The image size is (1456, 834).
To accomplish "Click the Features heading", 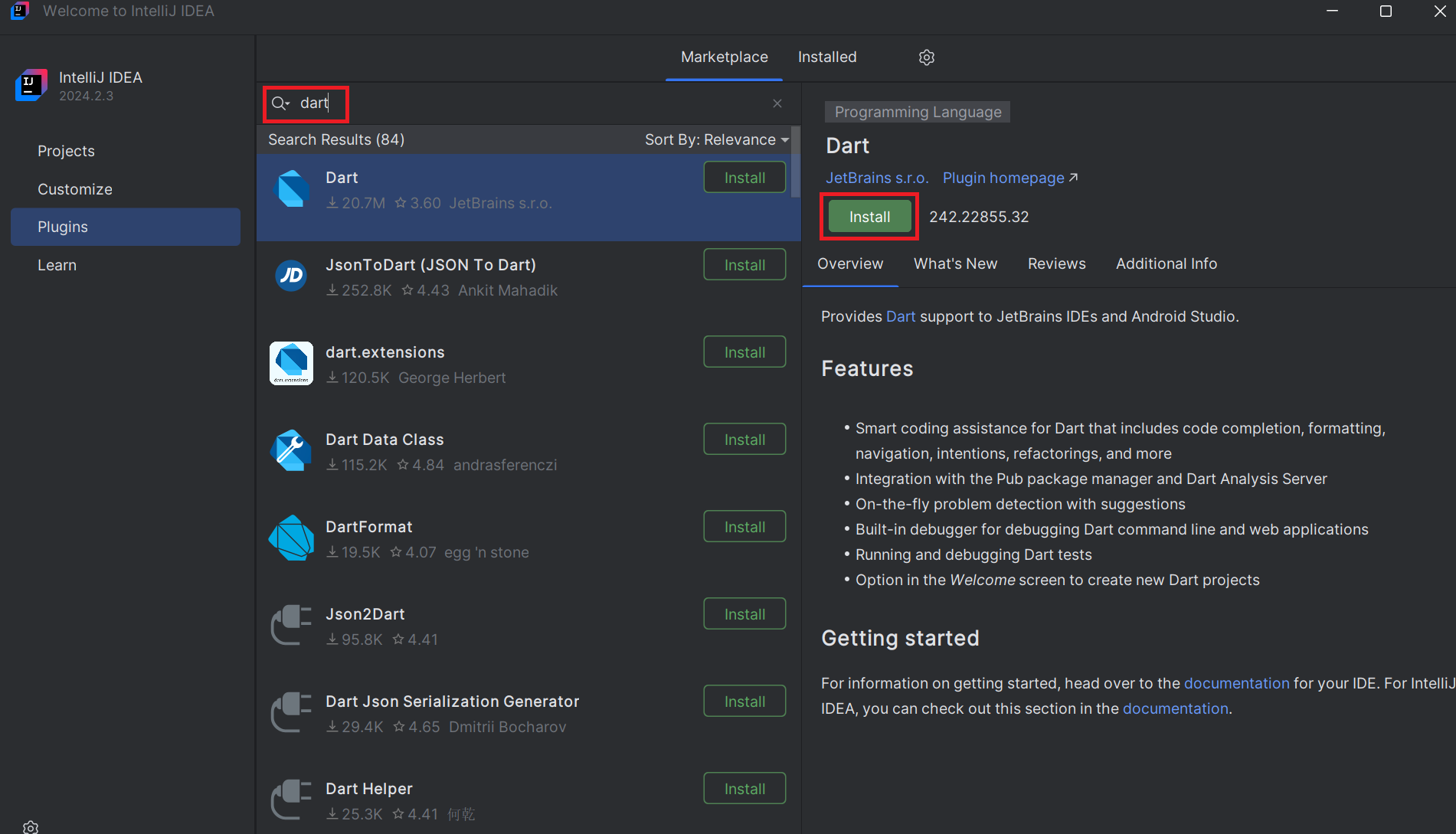I will 867,368.
